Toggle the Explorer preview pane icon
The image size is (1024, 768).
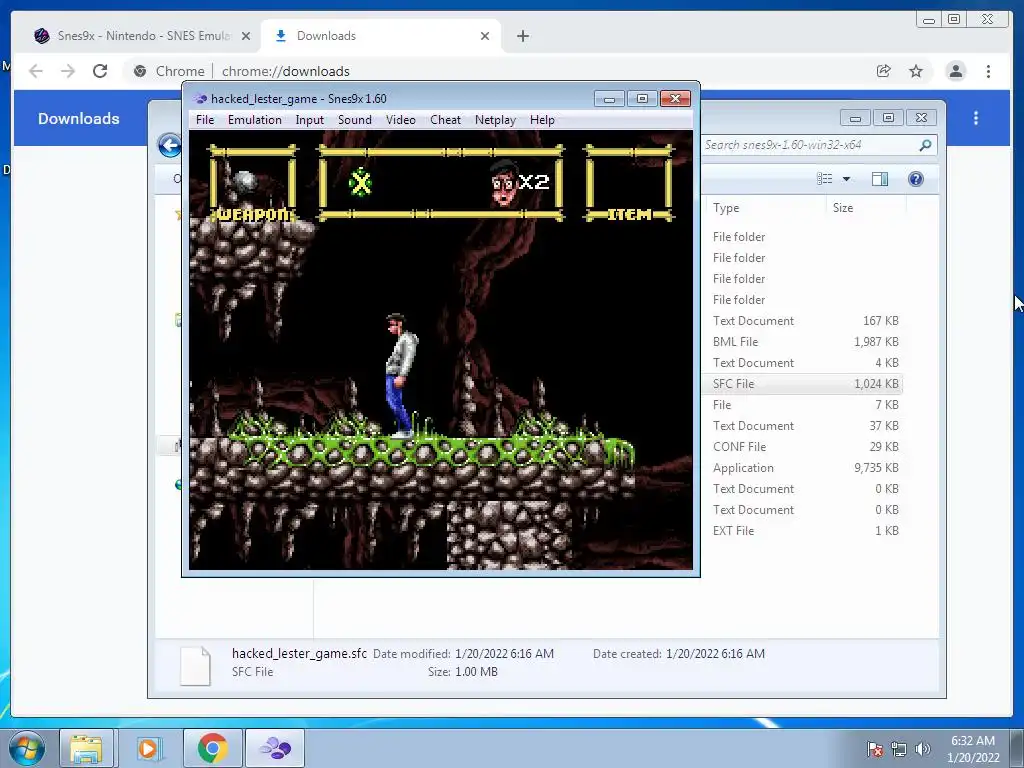pyautogui.click(x=880, y=179)
